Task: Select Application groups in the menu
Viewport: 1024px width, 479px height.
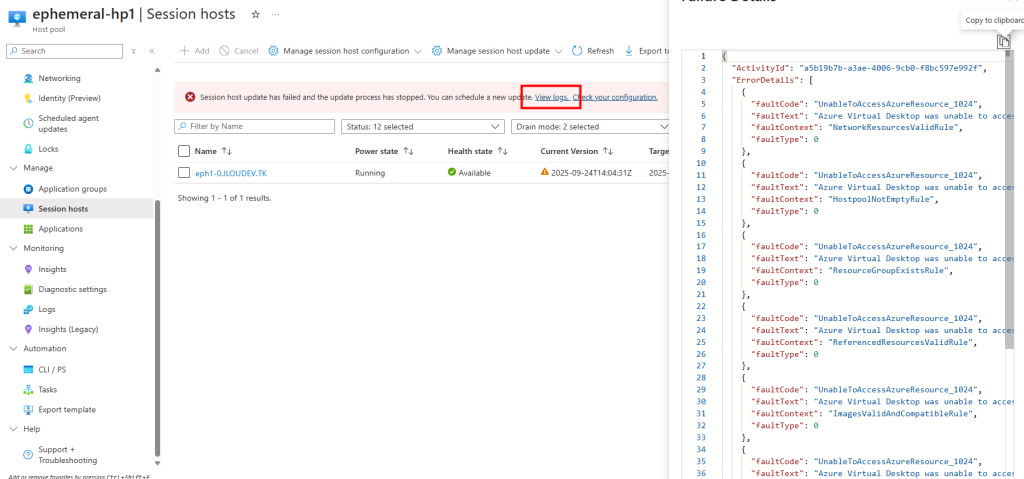Action: click(72, 189)
